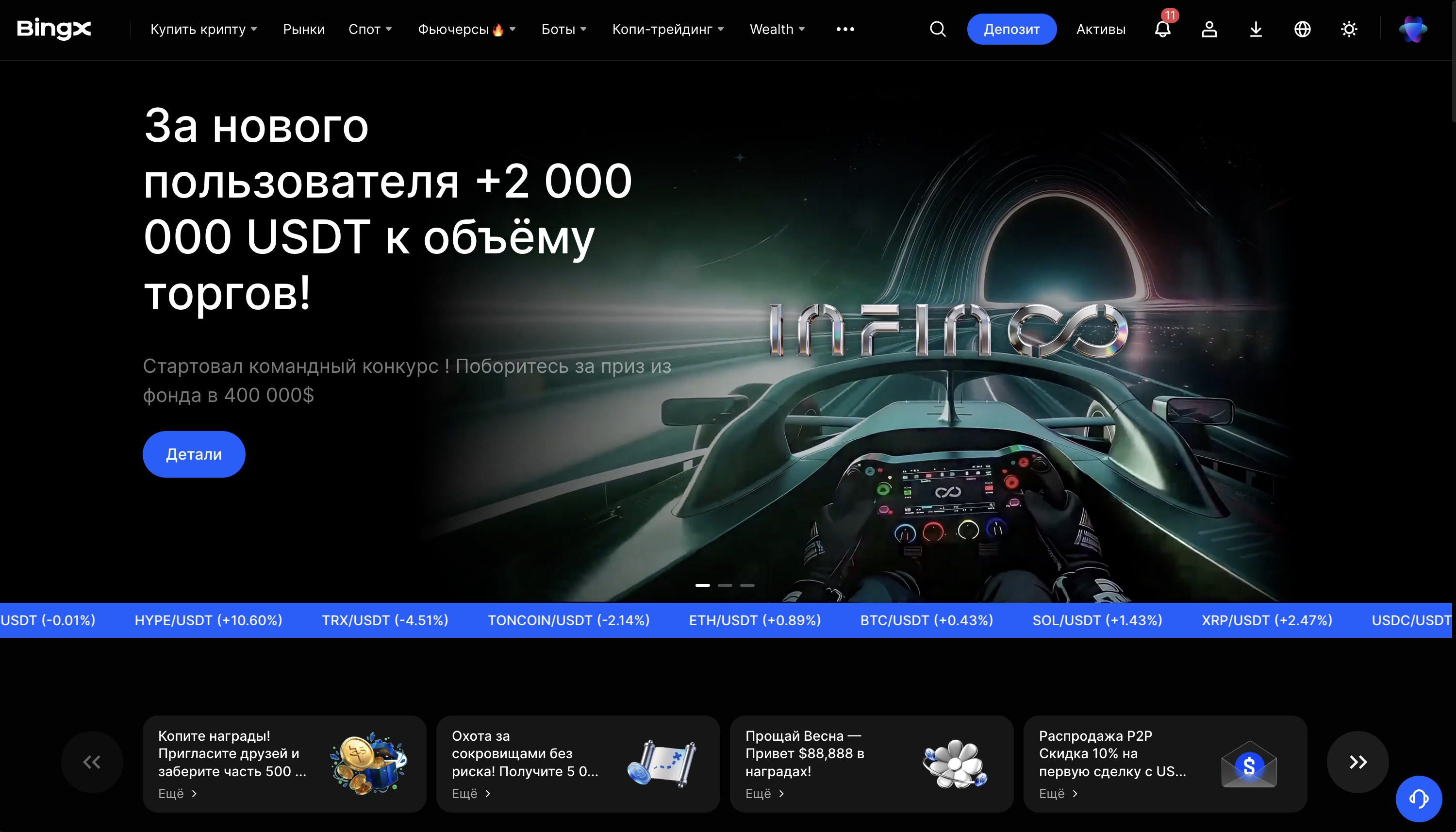1456x832 pixels.
Task: Click the Детали button
Action: (x=194, y=454)
